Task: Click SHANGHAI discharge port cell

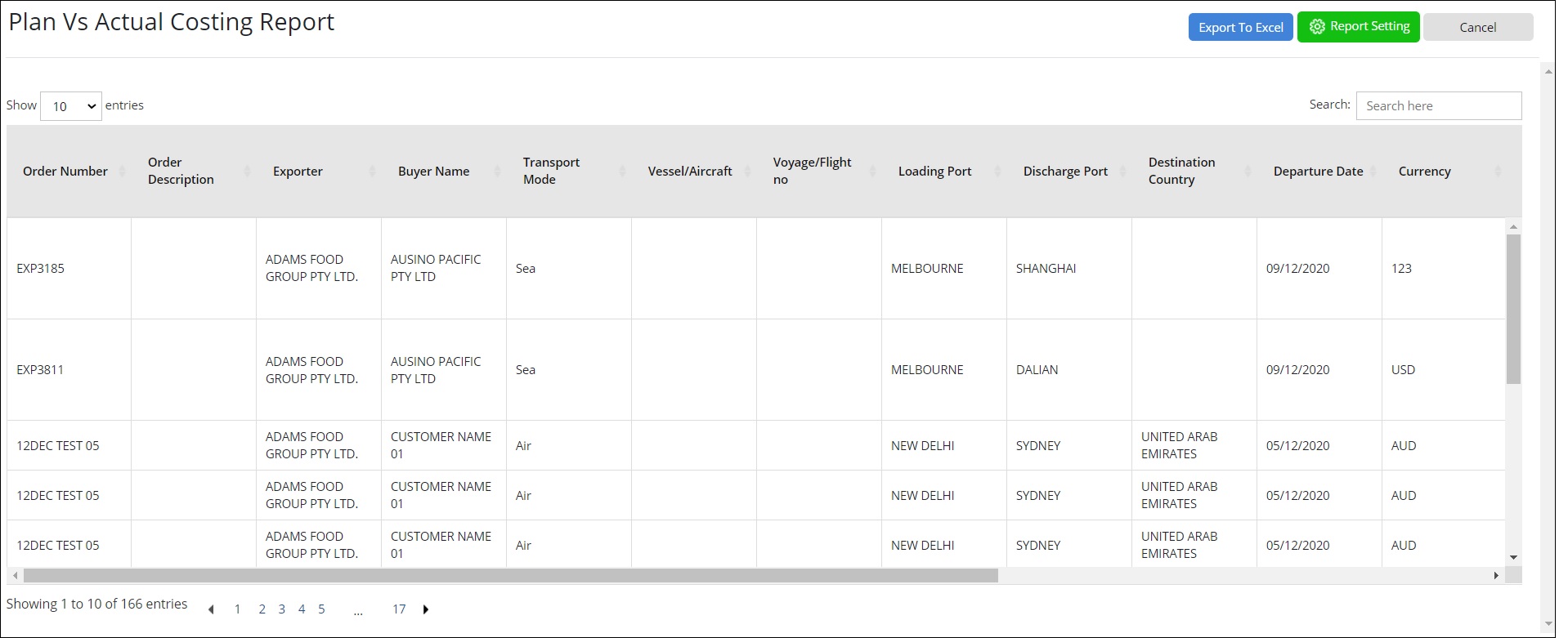Action: pos(1069,268)
